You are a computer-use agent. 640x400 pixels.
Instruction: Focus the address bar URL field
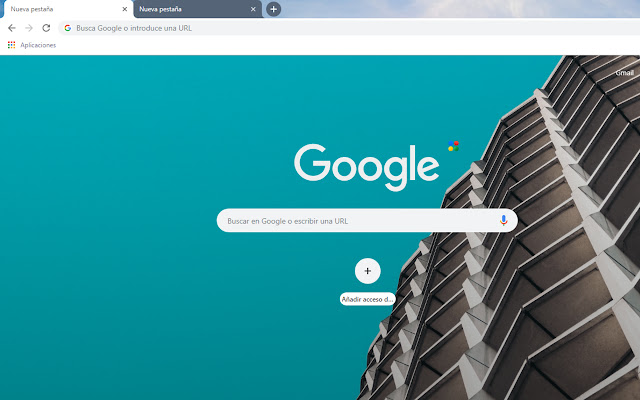[x=351, y=28]
